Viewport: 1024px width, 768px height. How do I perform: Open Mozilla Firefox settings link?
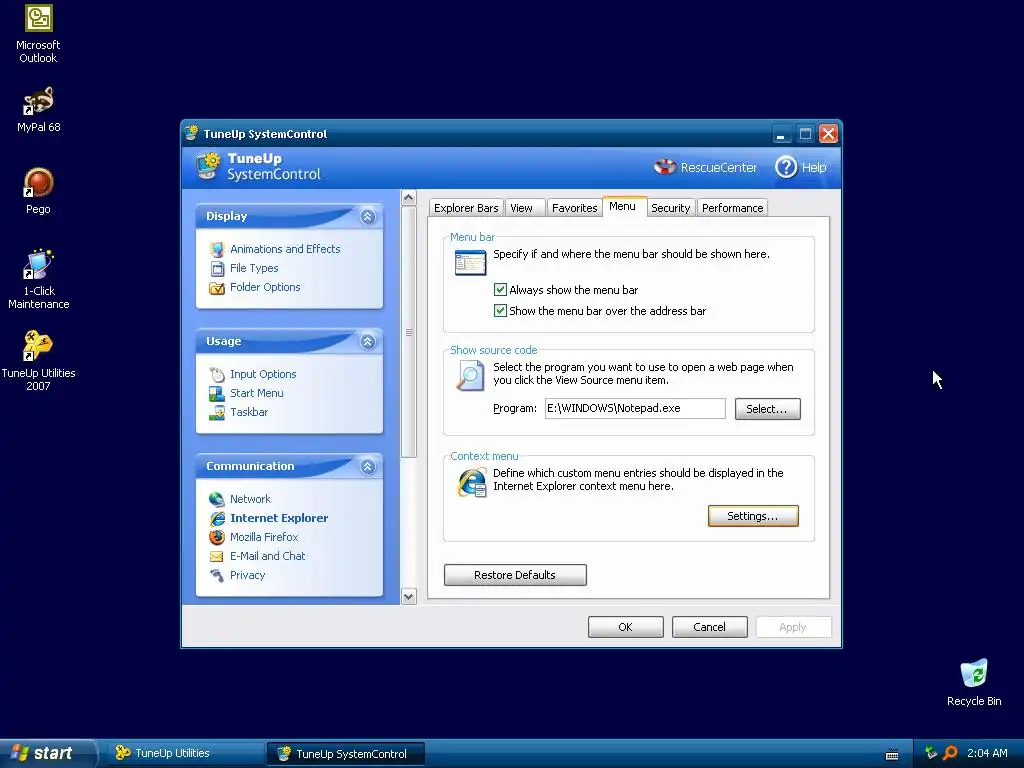[x=264, y=537]
